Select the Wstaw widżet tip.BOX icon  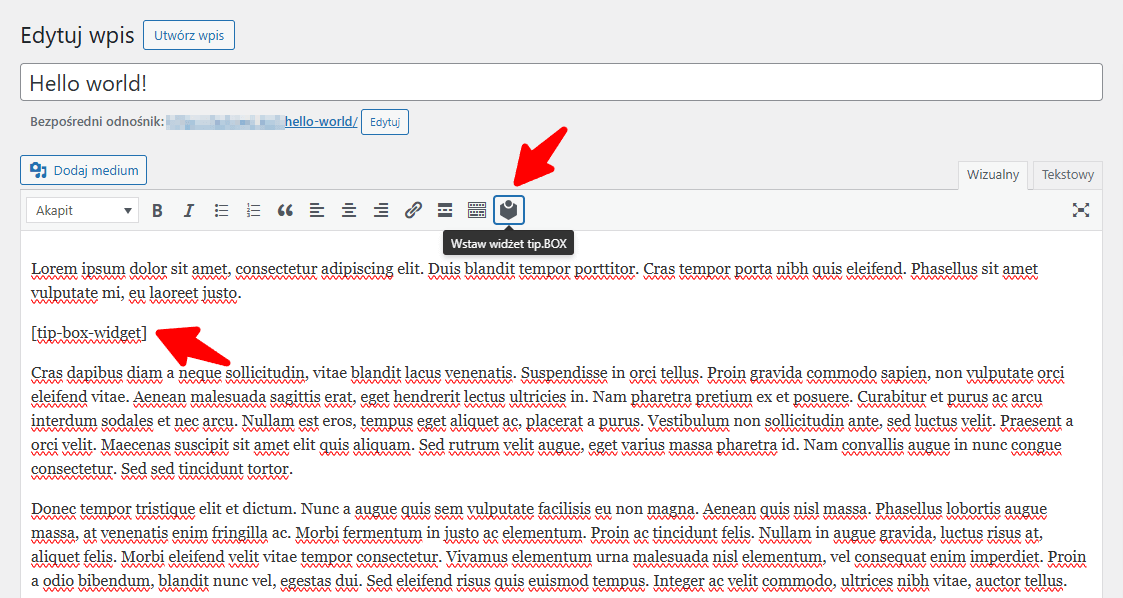[x=509, y=210]
